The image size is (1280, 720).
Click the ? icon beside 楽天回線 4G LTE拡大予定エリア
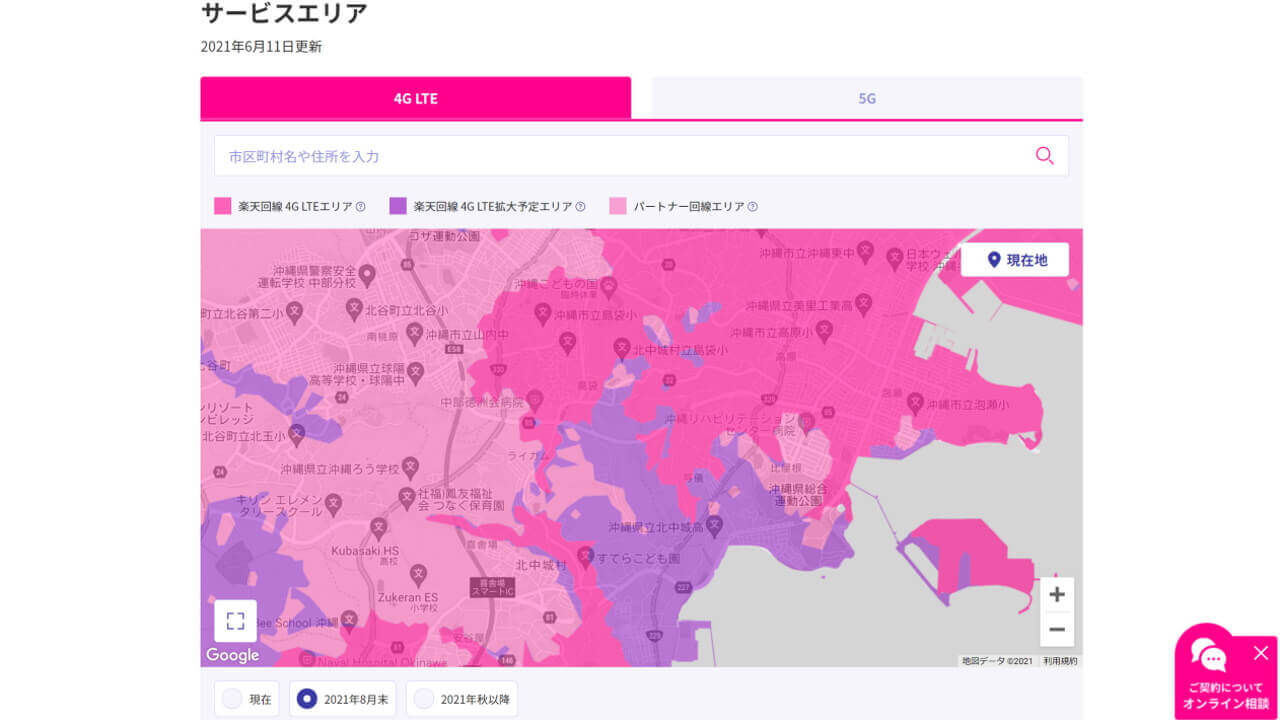(580, 205)
